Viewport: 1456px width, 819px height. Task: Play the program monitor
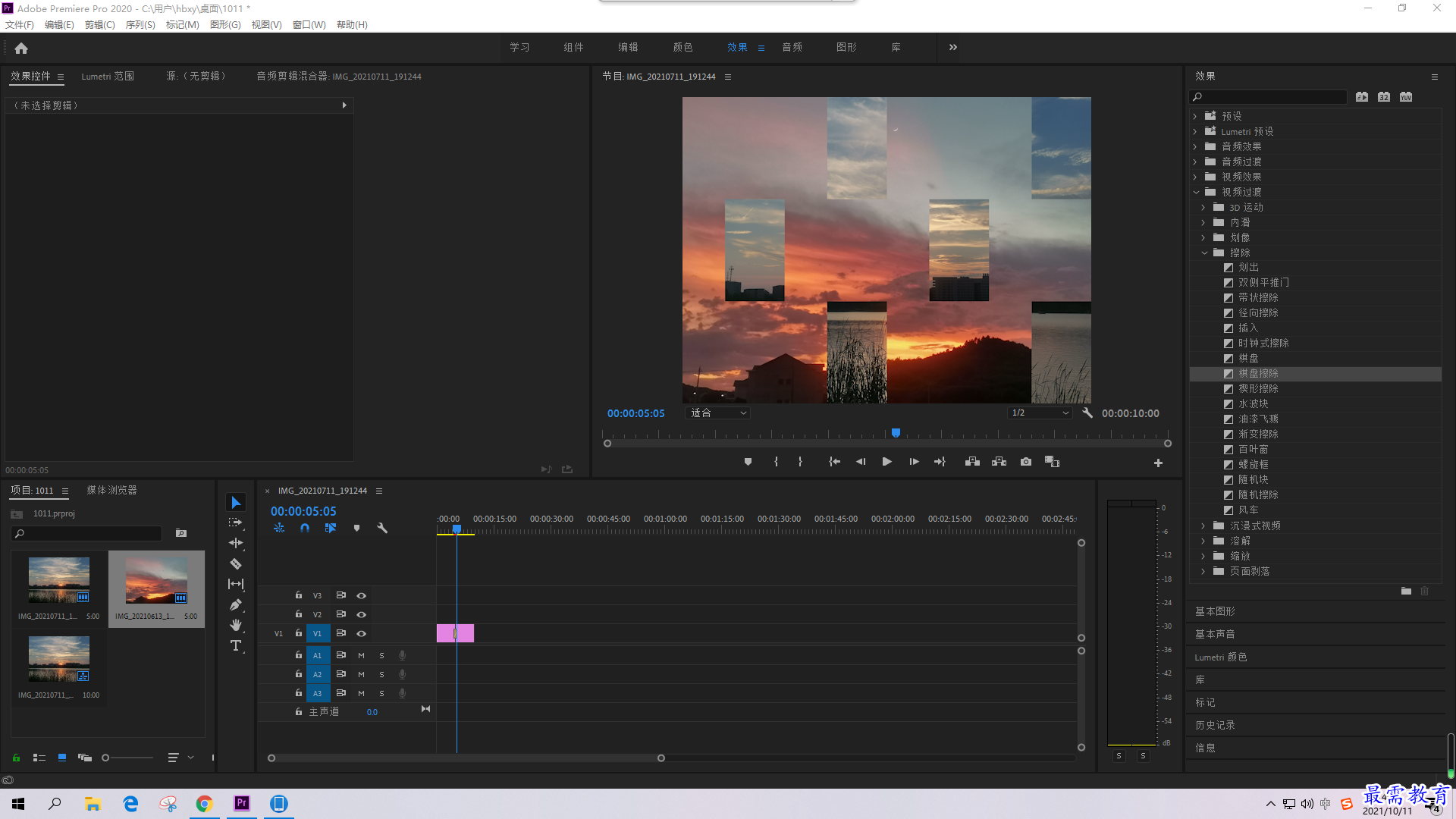(x=886, y=462)
